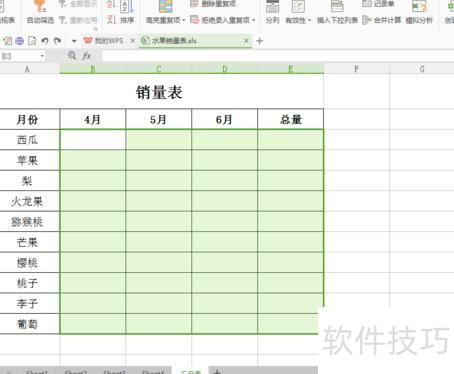
Task: Click the empty 4月 cell for 西瓜
Action: [93, 140]
